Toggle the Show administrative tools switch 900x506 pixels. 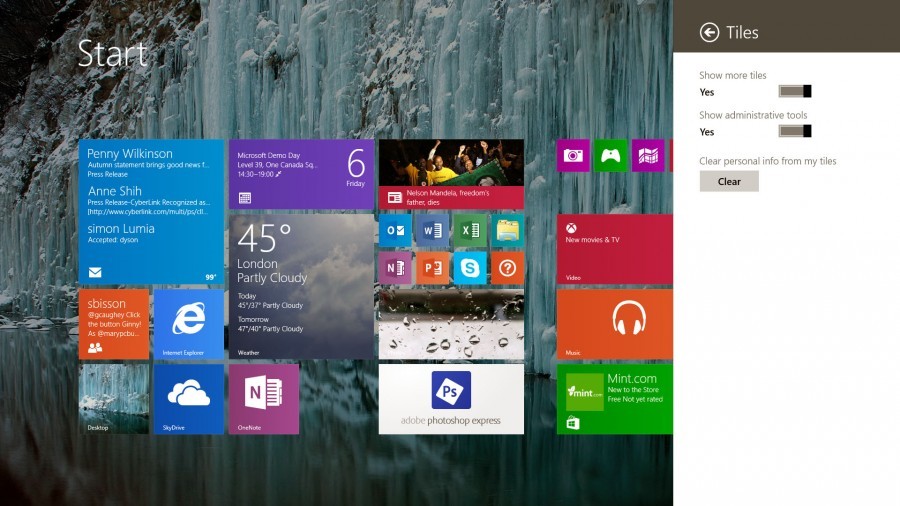point(795,131)
